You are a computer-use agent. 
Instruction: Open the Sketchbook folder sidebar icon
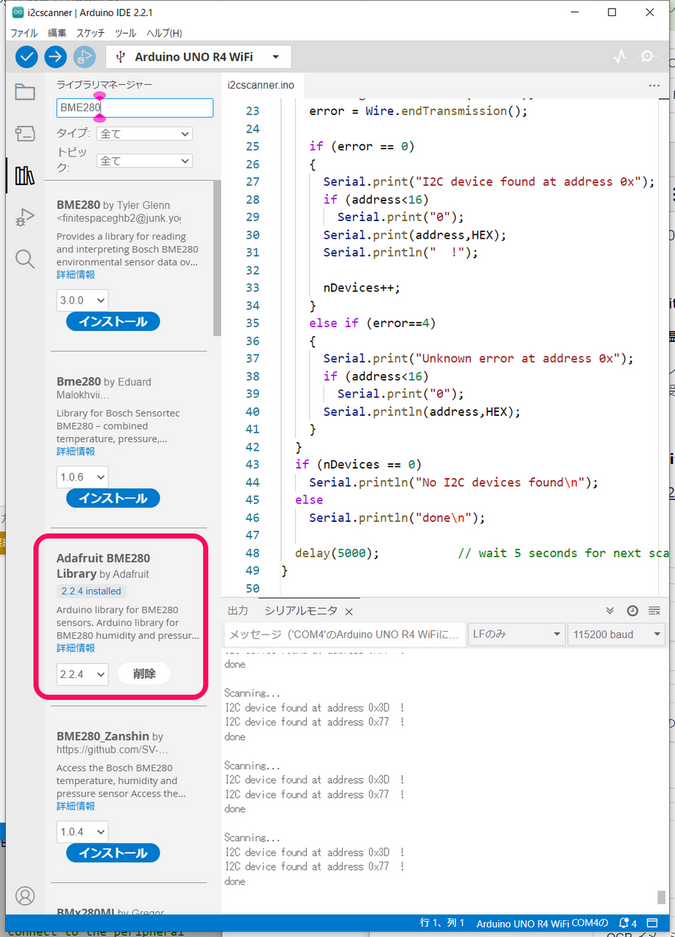click(x=24, y=91)
